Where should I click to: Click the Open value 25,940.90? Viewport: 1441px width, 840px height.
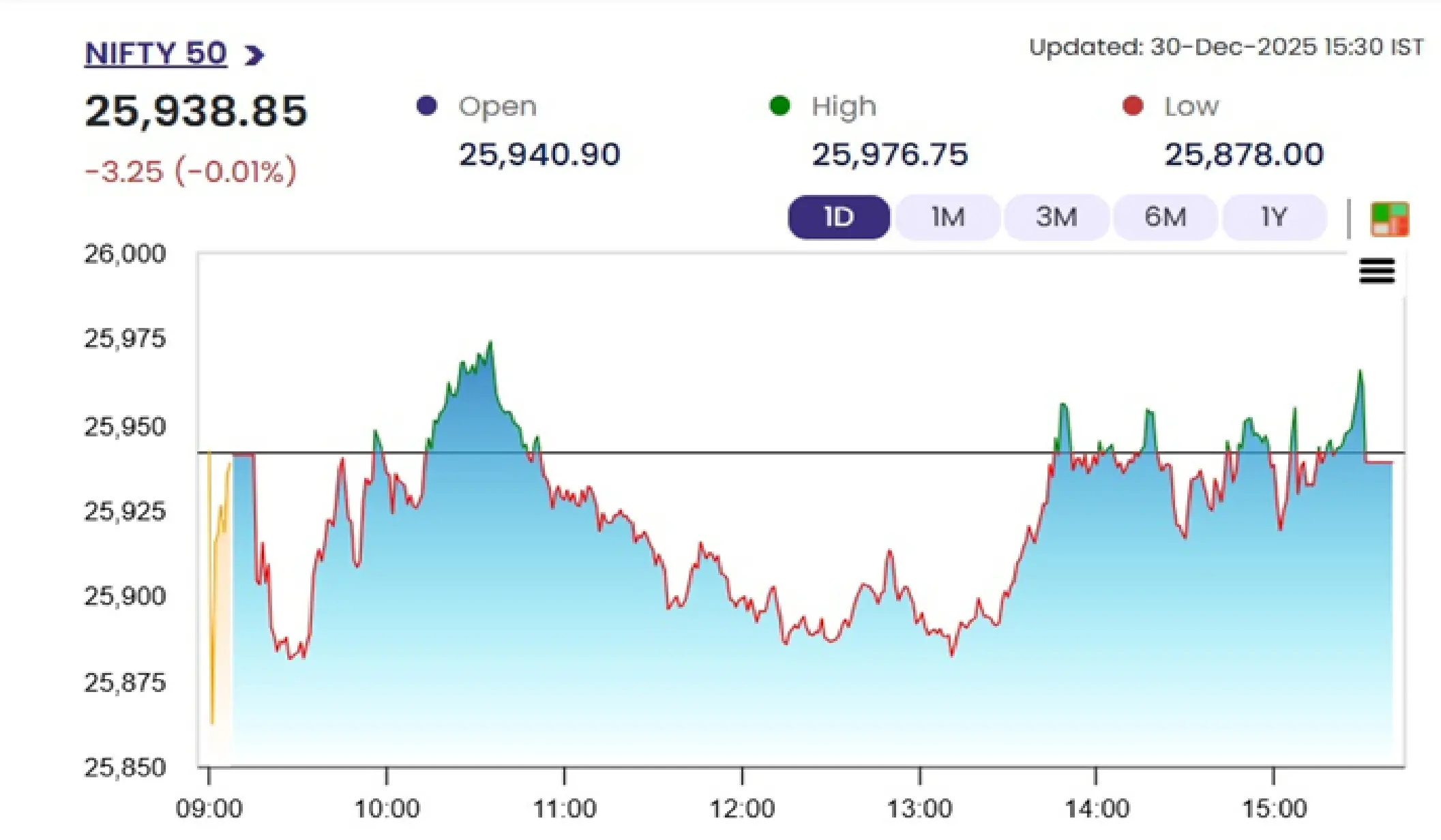point(539,155)
